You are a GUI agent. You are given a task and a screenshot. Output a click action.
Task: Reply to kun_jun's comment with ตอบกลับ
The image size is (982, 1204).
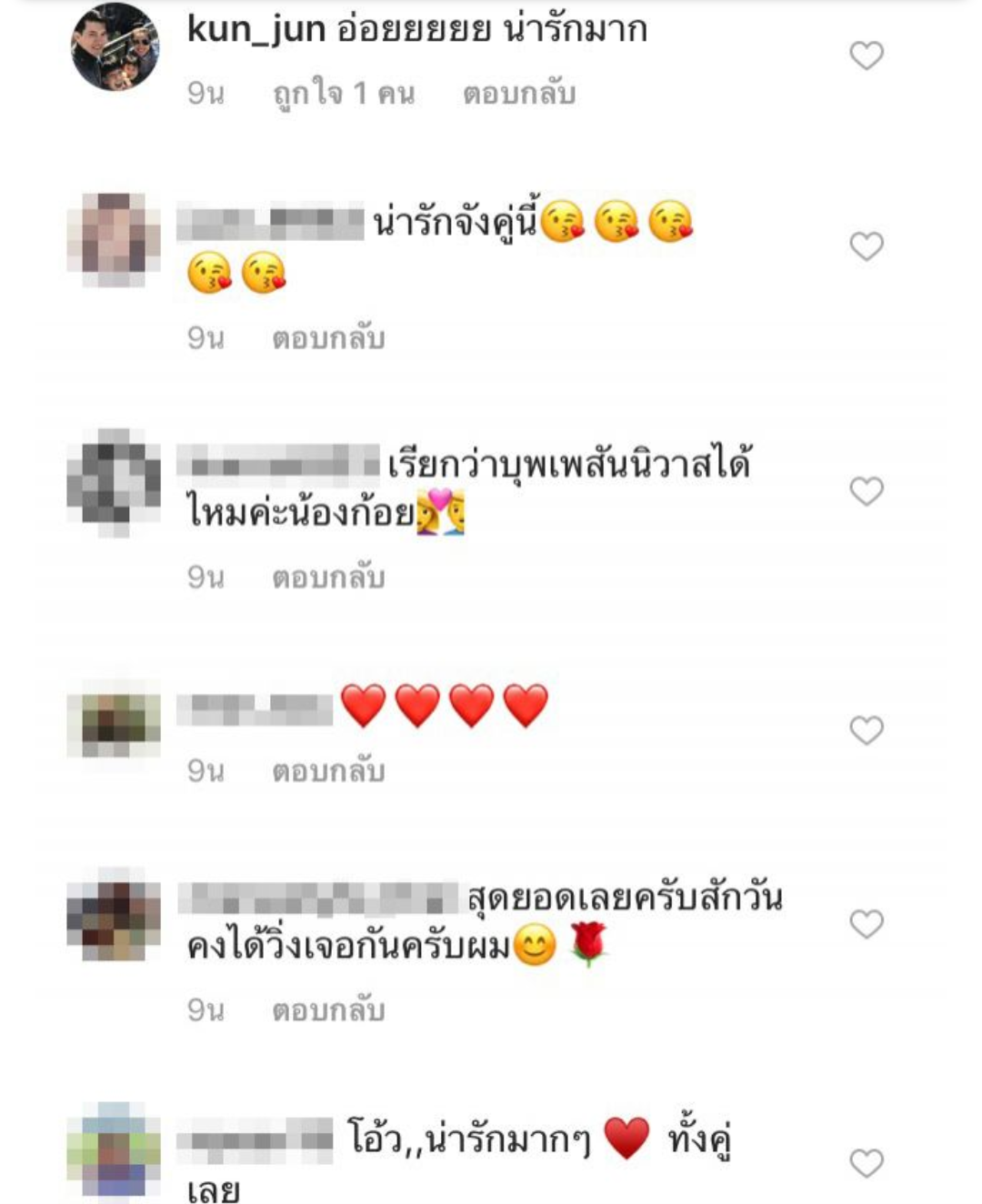pyautogui.click(x=519, y=94)
